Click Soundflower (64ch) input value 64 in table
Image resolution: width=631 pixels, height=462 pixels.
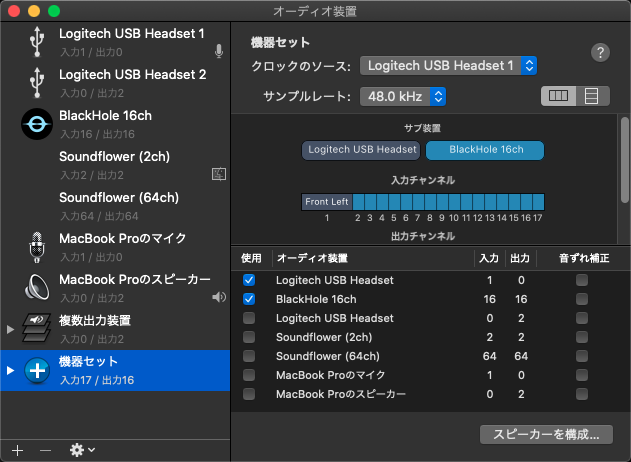pos(489,356)
